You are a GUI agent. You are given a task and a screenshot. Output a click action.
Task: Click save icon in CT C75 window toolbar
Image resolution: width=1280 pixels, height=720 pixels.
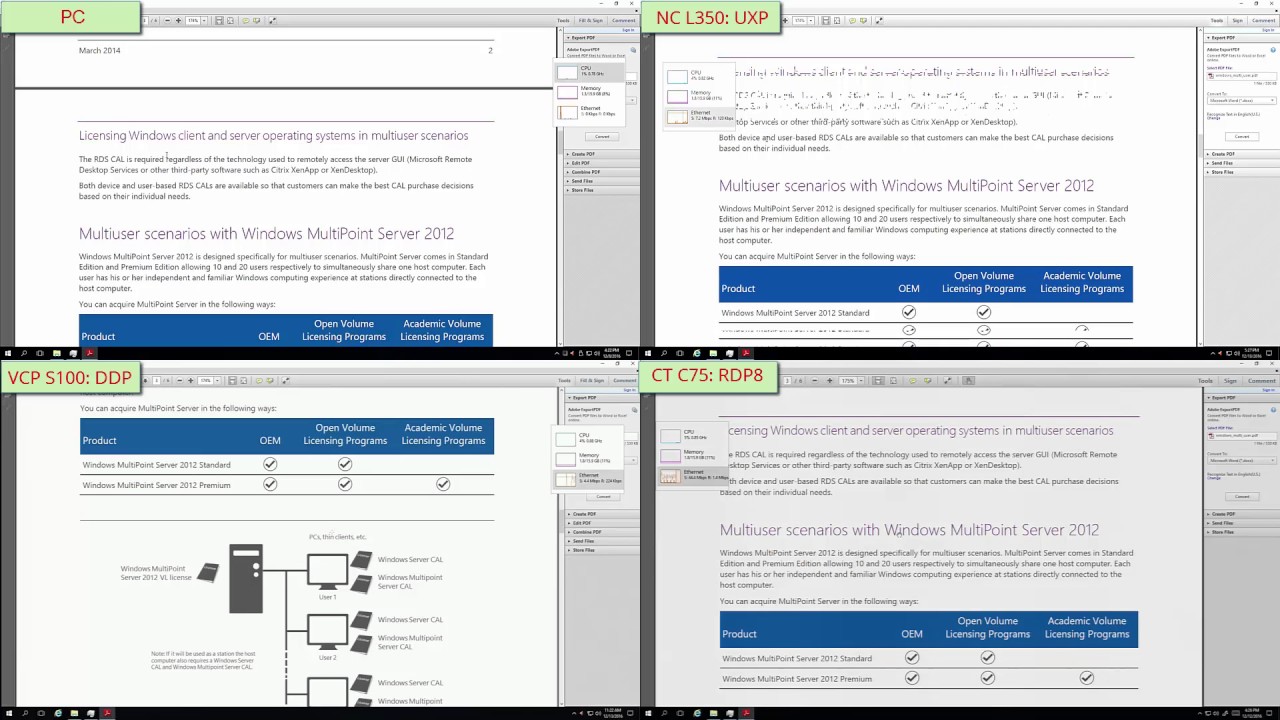[878, 380]
